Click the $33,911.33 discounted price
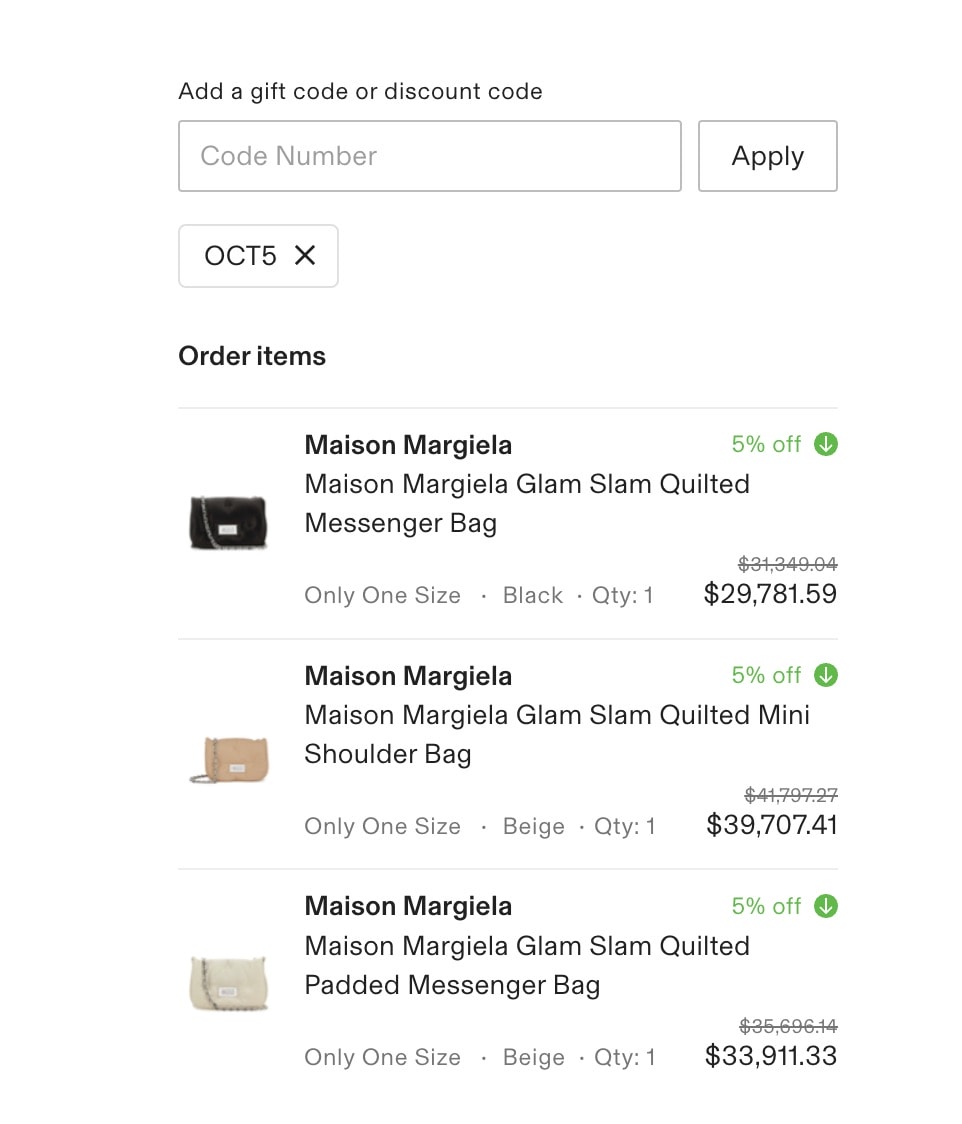The height and width of the screenshot is (1124, 962). (x=771, y=1056)
